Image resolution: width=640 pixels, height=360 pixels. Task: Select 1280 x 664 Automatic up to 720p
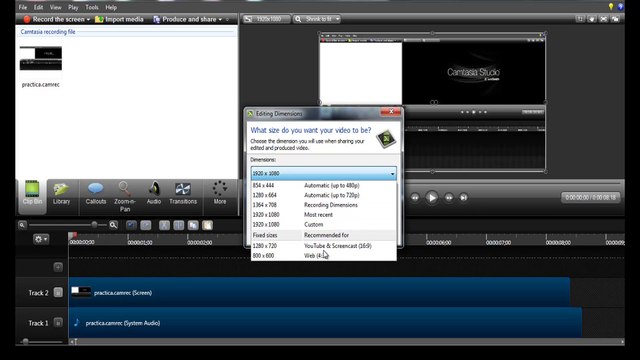(x=323, y=195)
